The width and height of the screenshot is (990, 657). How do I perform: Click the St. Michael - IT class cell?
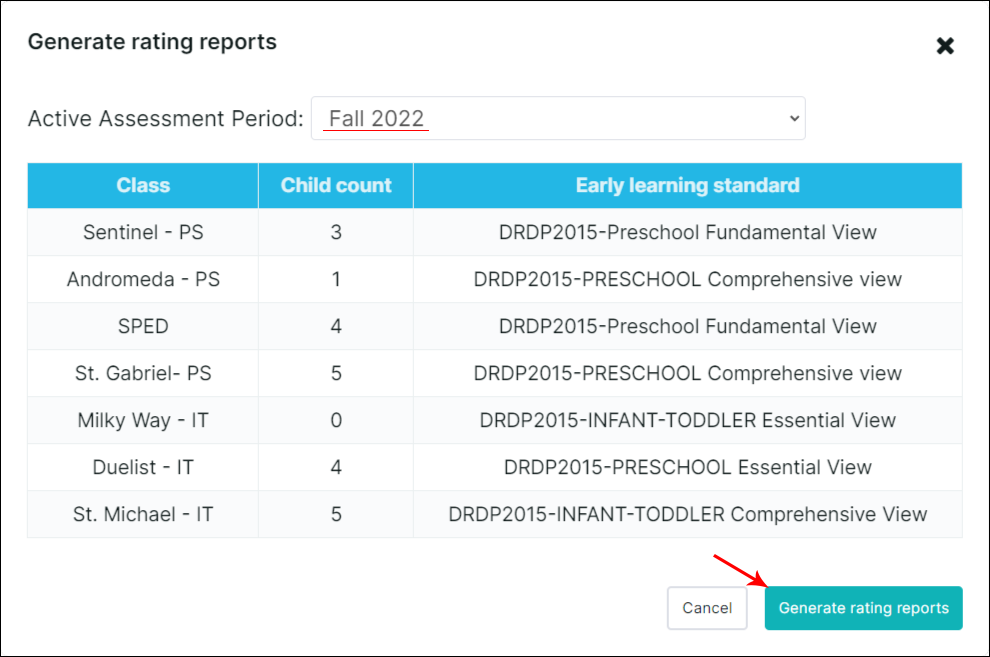pos(143,514)
